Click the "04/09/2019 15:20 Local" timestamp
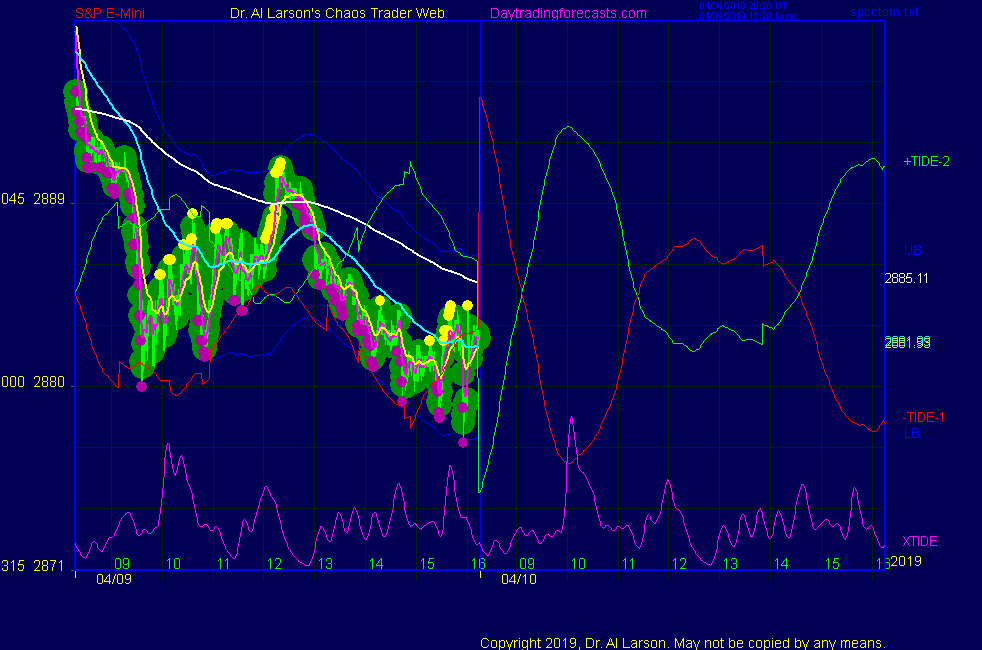This screenshot has width=982, height=650. pyautogui.click(x=748, y=16)
